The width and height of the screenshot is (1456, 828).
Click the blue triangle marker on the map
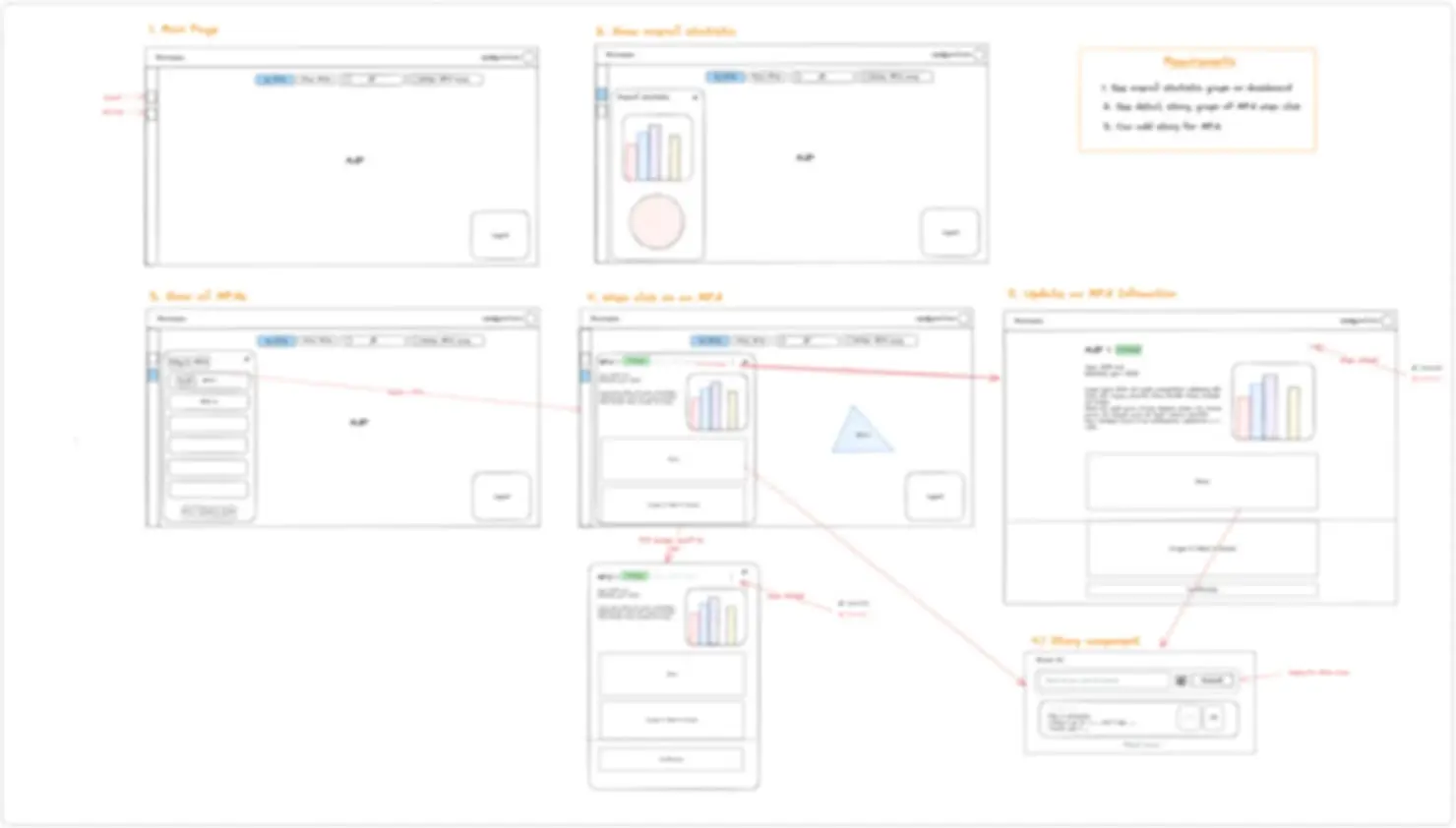(x=862, y=431)
